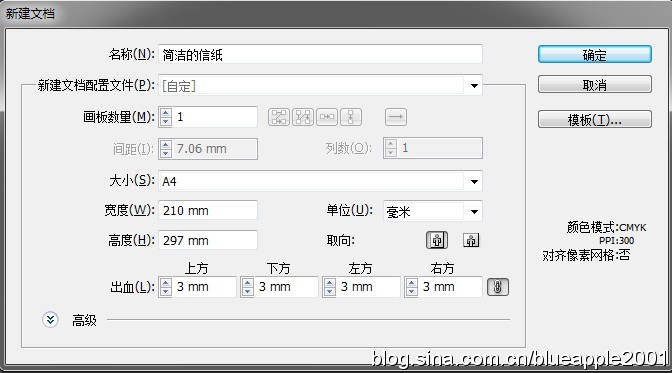Increase the 上方 top bleed stepper
The height and width of the screenshot is (373, 672).
[165, 282]
